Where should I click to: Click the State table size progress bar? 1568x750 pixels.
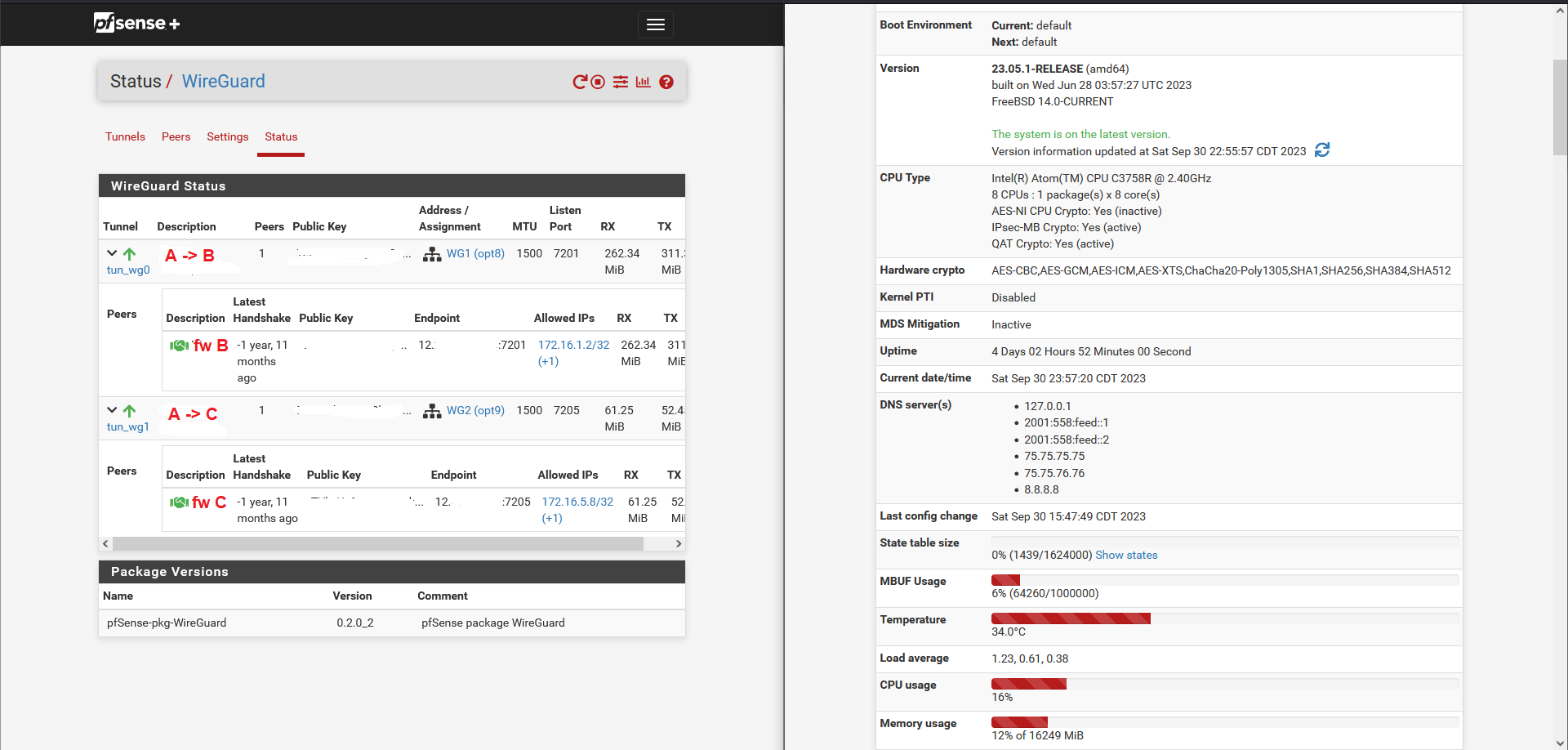1225,542
